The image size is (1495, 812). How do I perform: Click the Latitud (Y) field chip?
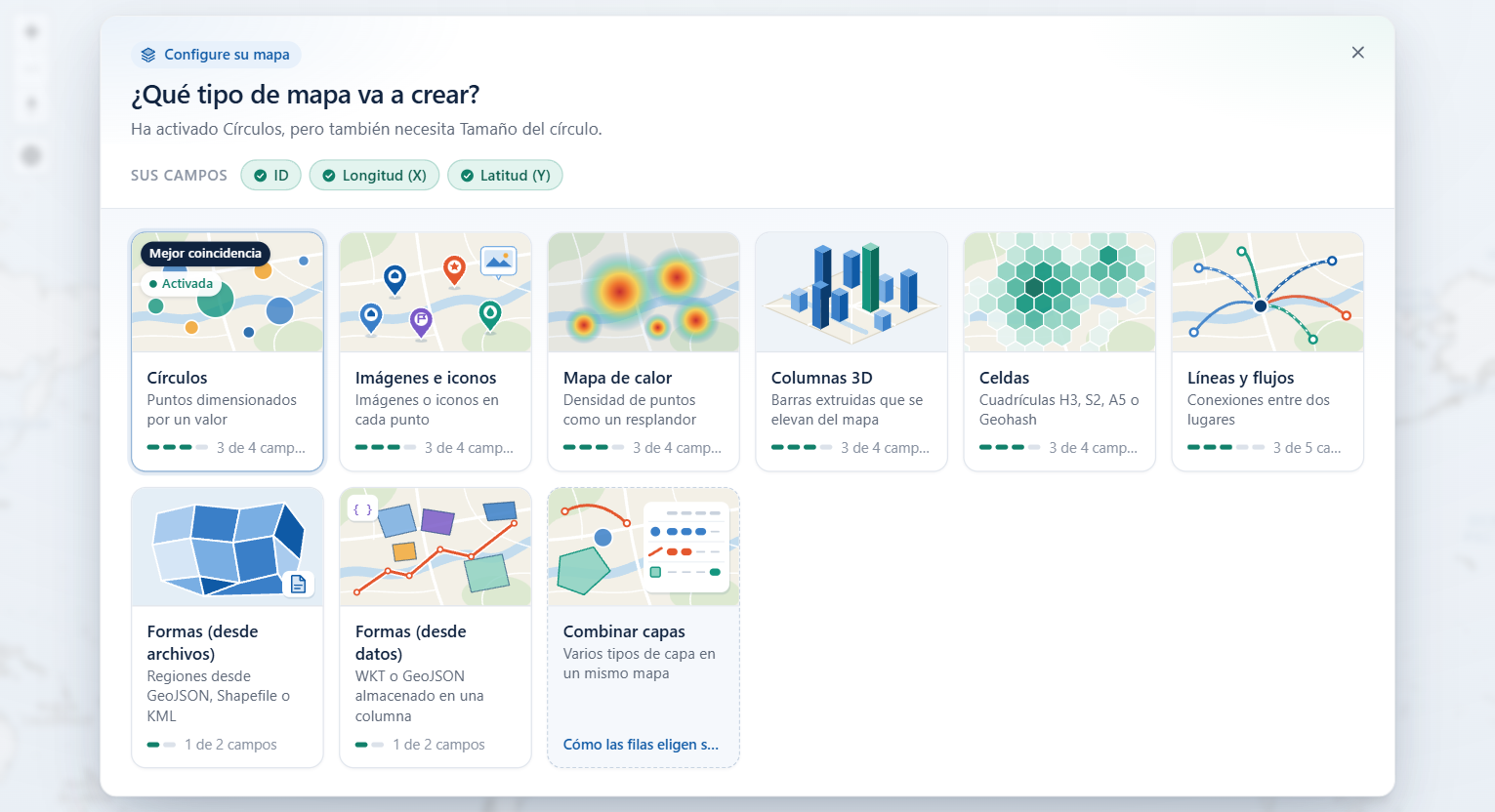[x=505, y=176]
